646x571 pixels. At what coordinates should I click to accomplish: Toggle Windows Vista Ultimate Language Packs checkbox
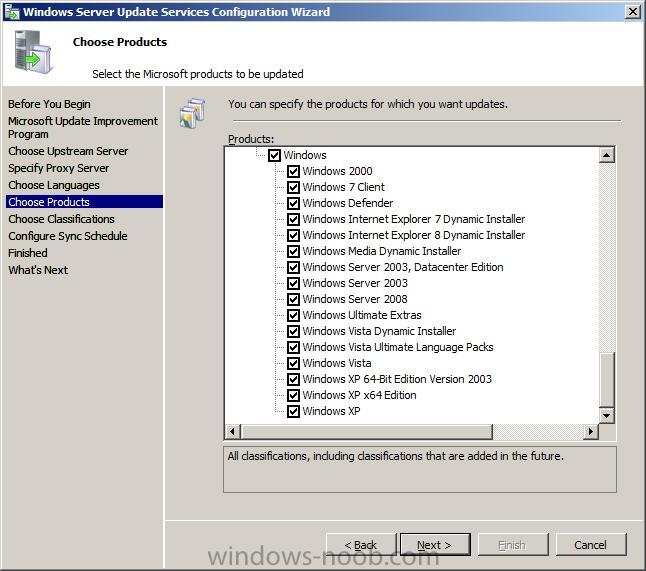[x=293, y=347]
